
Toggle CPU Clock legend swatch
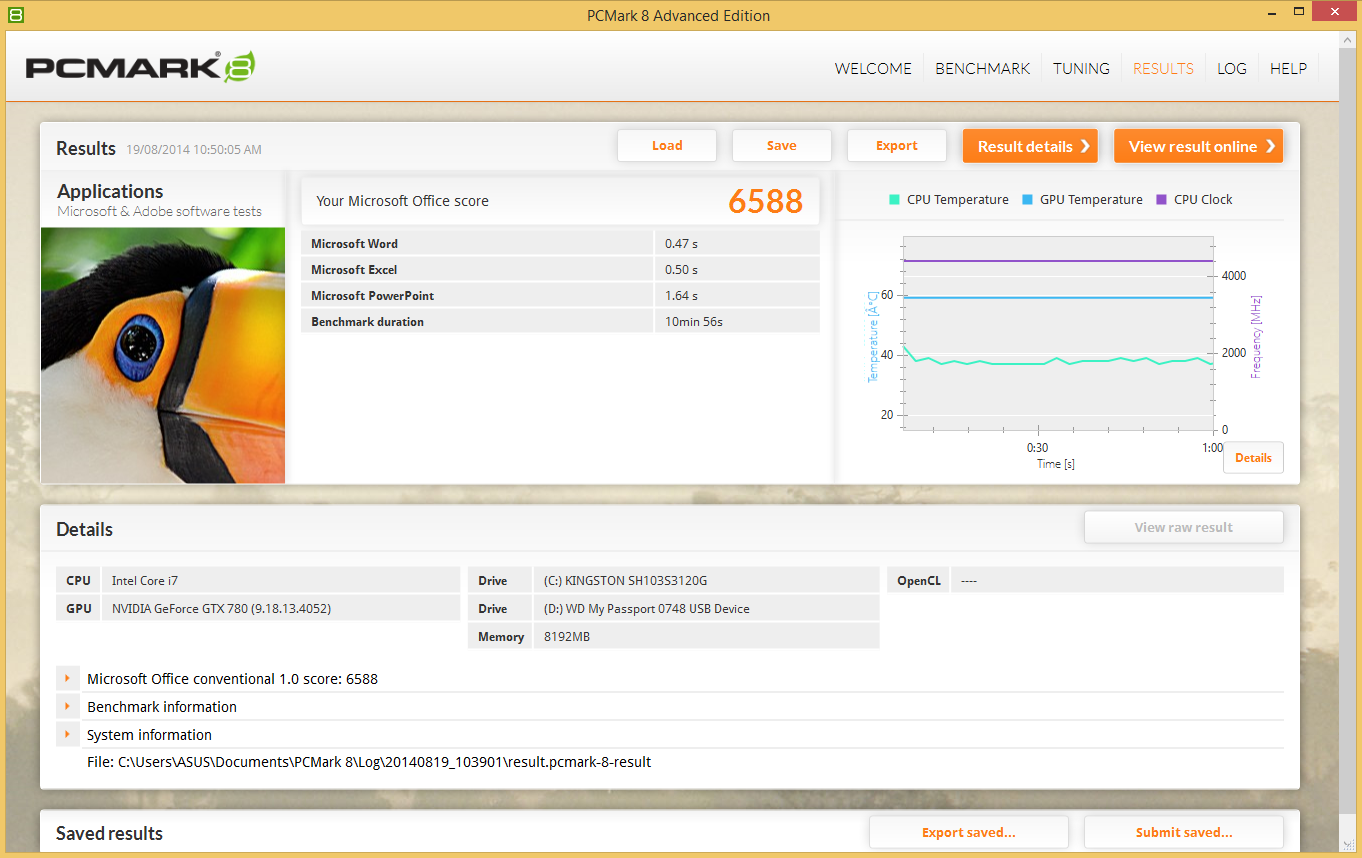pyautogui.click(x=1161, y=200)
